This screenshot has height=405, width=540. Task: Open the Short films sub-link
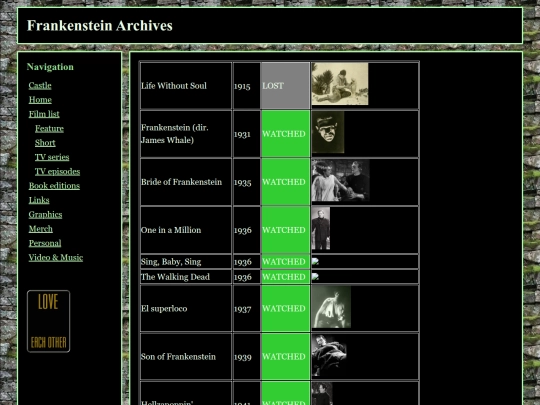click(45, 143)
